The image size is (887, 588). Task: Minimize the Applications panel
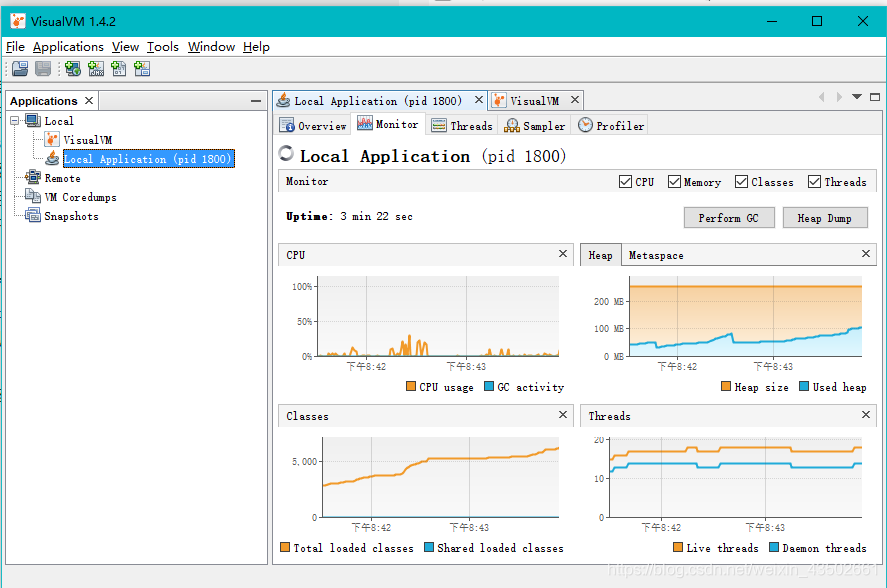pyautogui.click(x=256, y=101)
